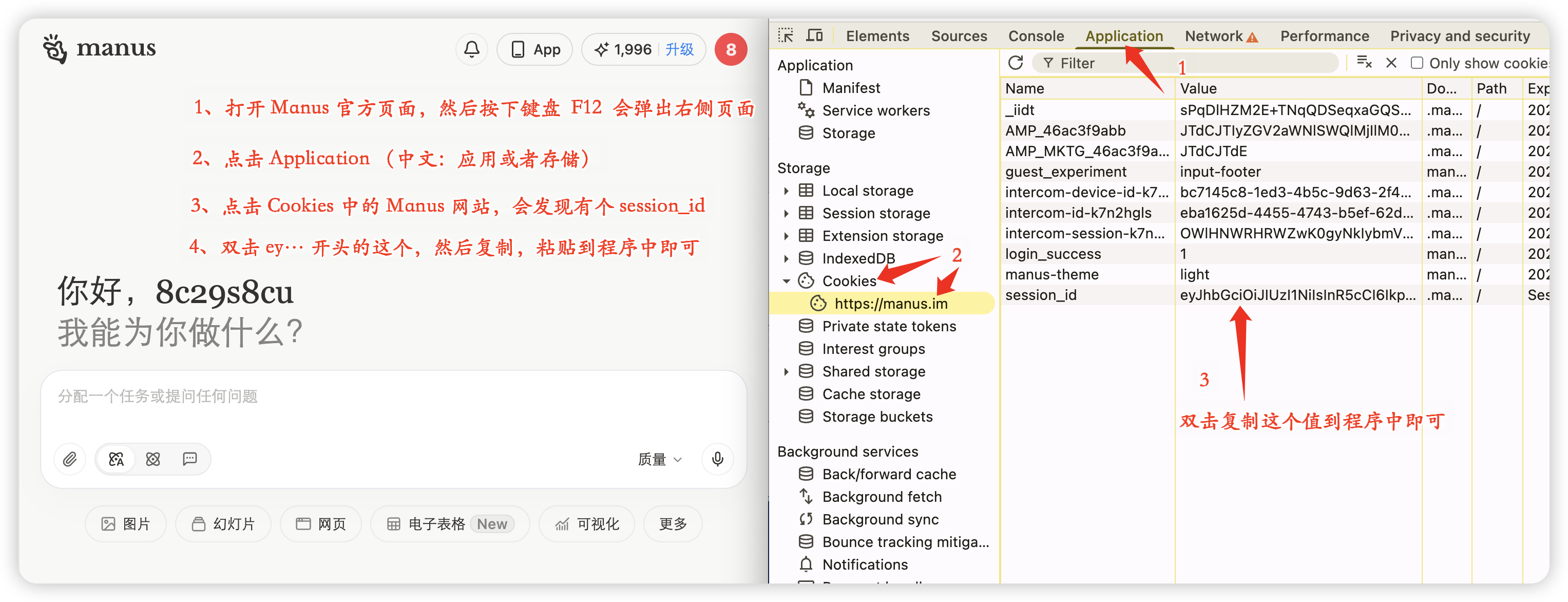Click the delete selected cookie X icon

[x=1391, y=63]
